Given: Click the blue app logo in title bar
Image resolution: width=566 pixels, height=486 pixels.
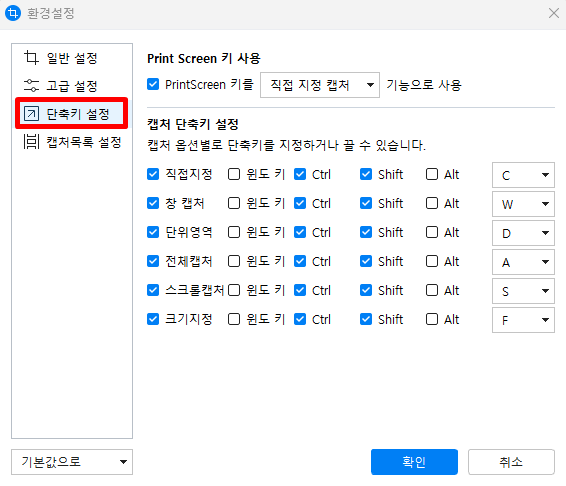Looking at the screenshot, I should [x=13, y=13].
